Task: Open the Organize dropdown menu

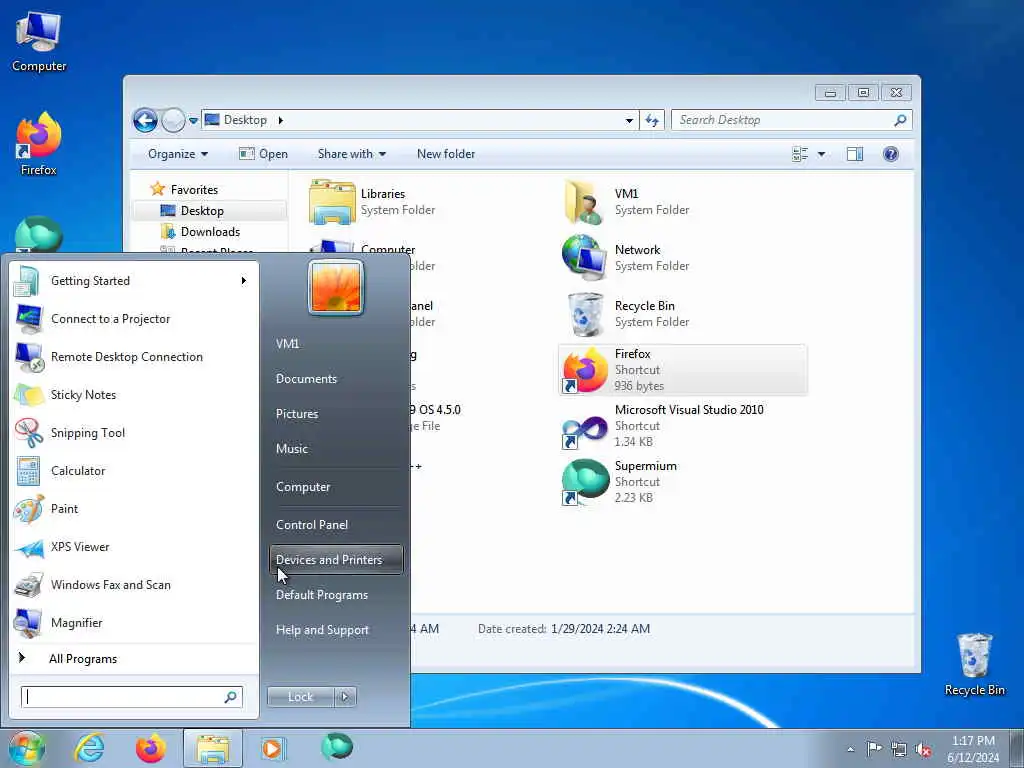Action: pos(178,154)
